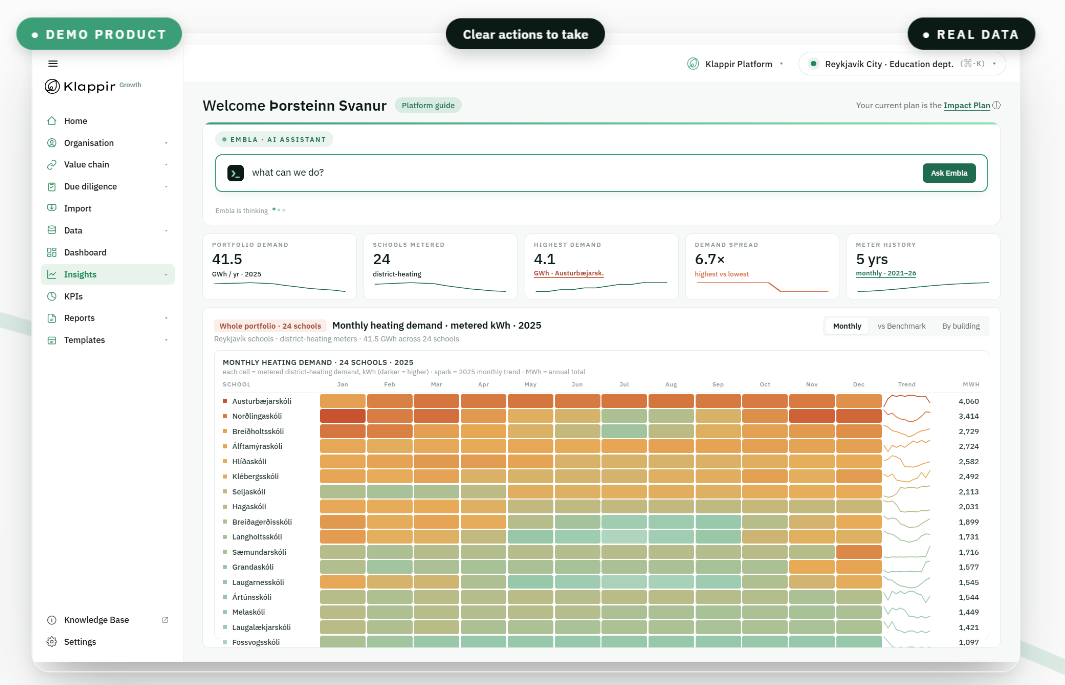Click the Ask Embla button
Screen dimensions: 1065x685
[949, 173]
